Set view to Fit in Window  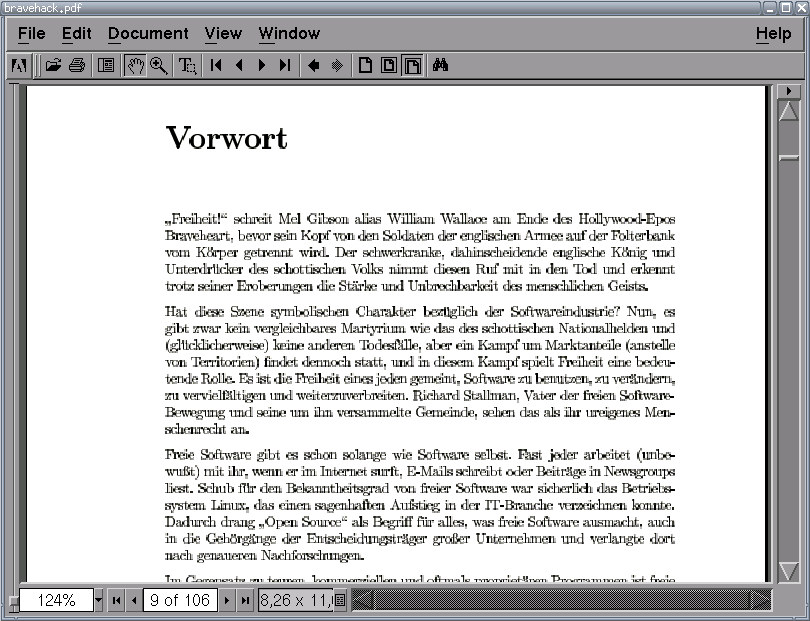pyautogui.click(x=388, y=66)
